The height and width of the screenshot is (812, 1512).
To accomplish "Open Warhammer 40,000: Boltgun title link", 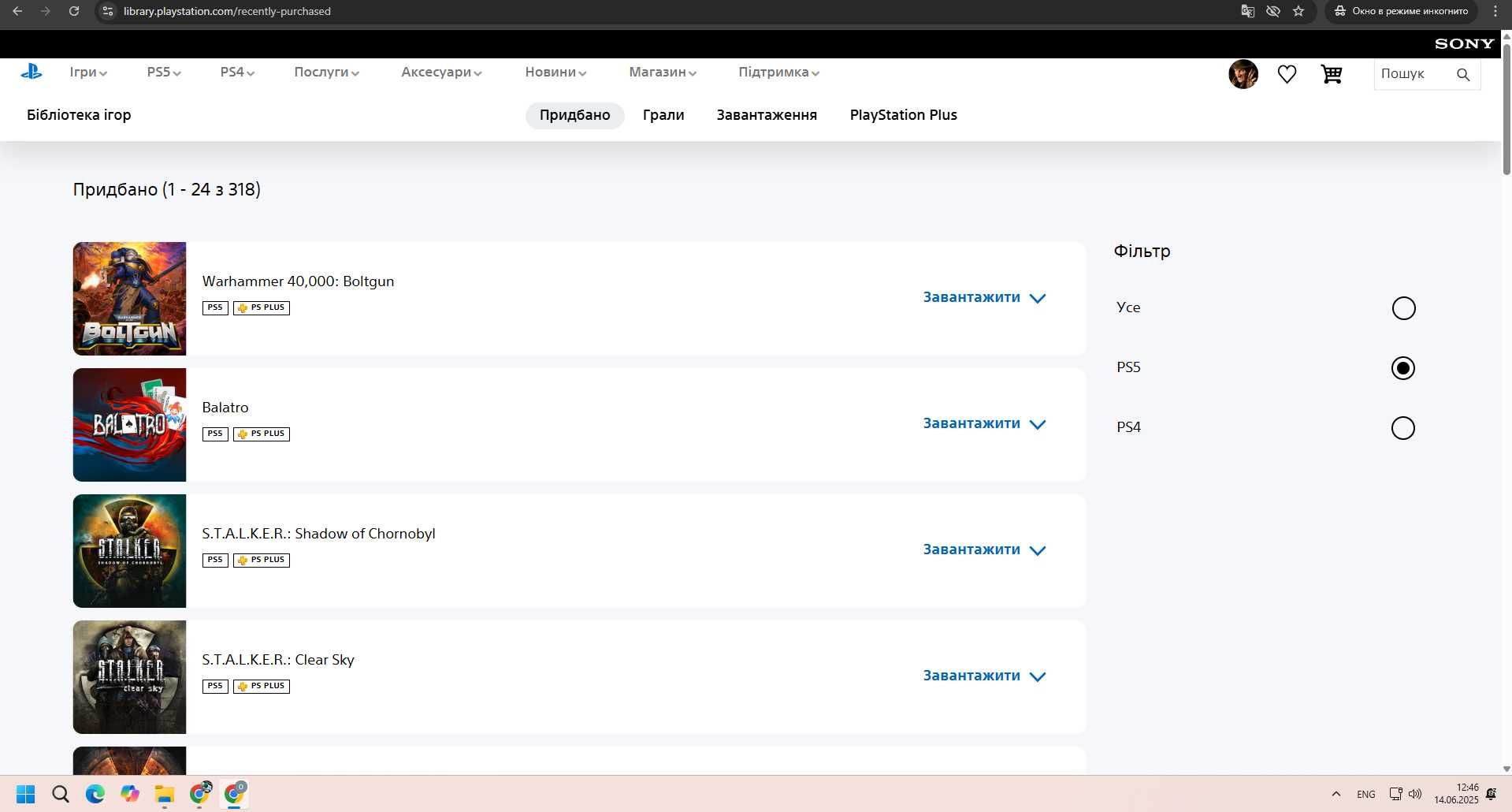I will 298,281.
